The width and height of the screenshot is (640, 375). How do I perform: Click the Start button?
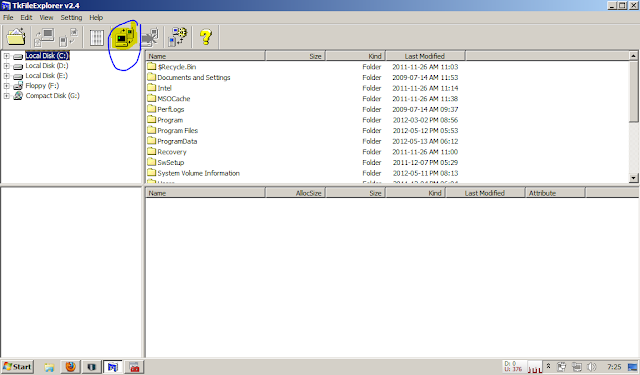click(x=17, y=367)
